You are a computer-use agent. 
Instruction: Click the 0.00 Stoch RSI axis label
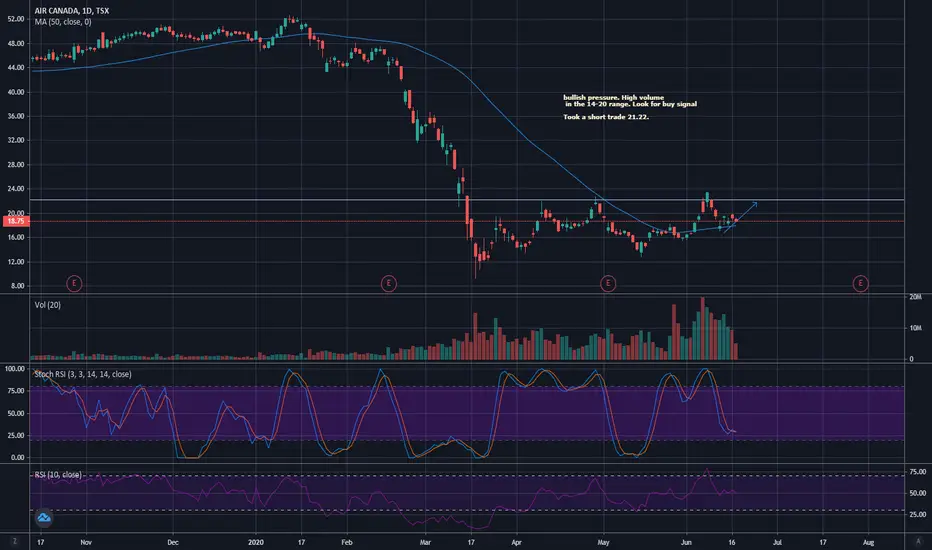click(18, 458)
